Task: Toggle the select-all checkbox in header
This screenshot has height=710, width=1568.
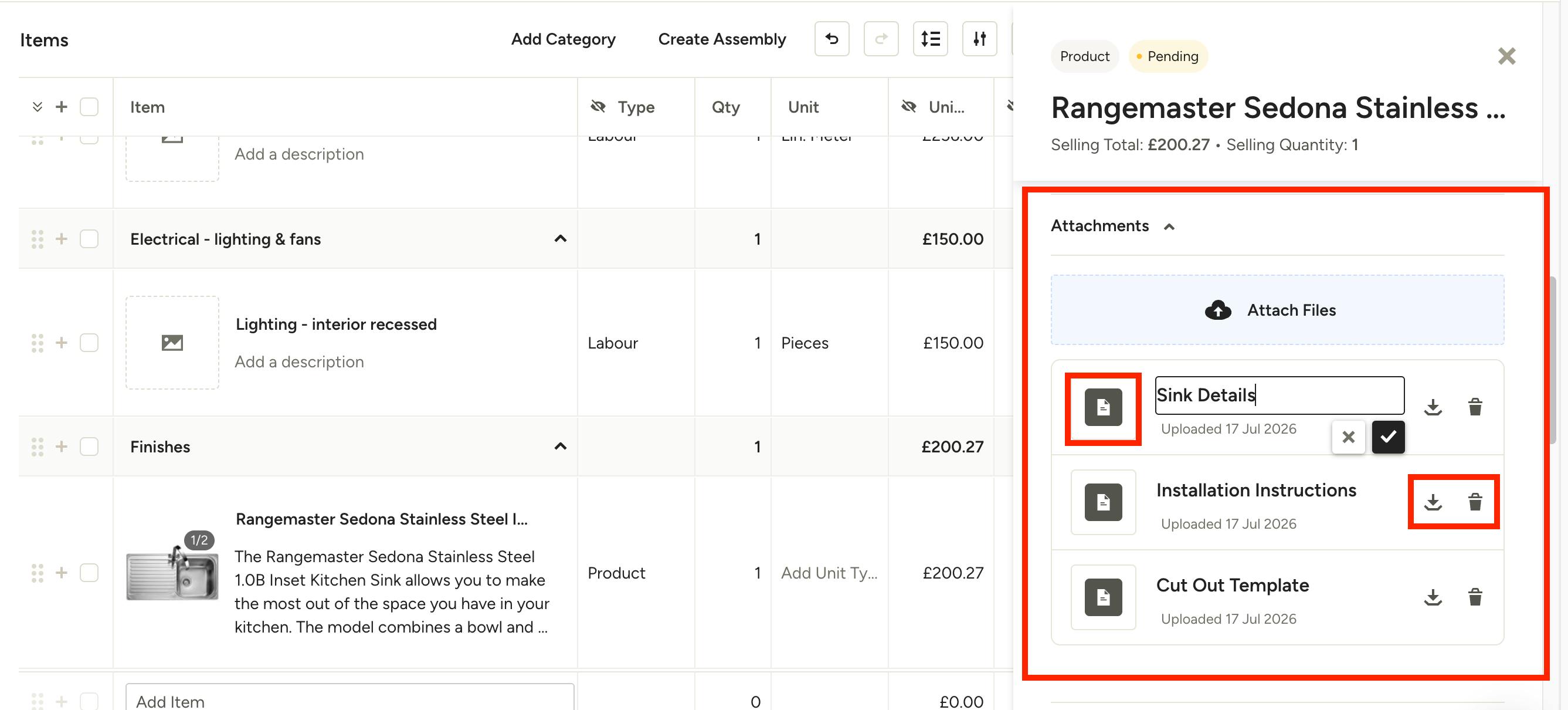Action: pos(89,107)
